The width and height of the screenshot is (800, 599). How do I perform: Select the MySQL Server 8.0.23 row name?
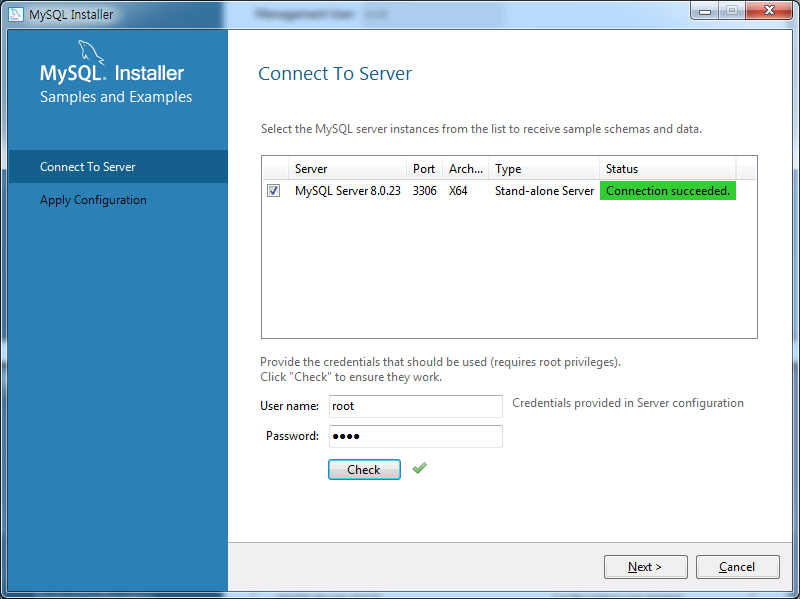click(347, 191)
